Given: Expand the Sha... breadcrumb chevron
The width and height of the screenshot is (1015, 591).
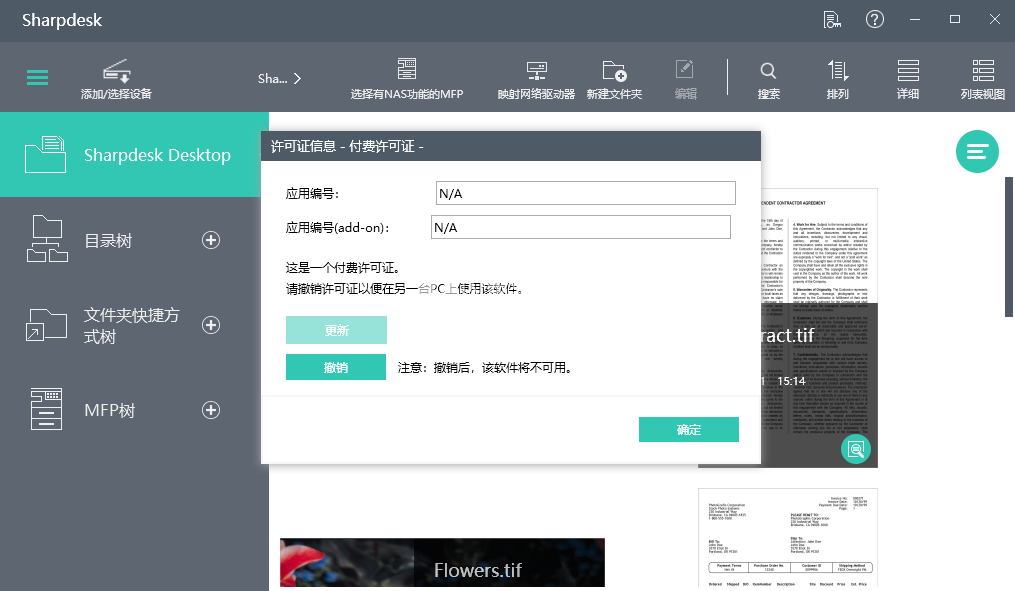Looking at the screenshot, I should 297,78.
